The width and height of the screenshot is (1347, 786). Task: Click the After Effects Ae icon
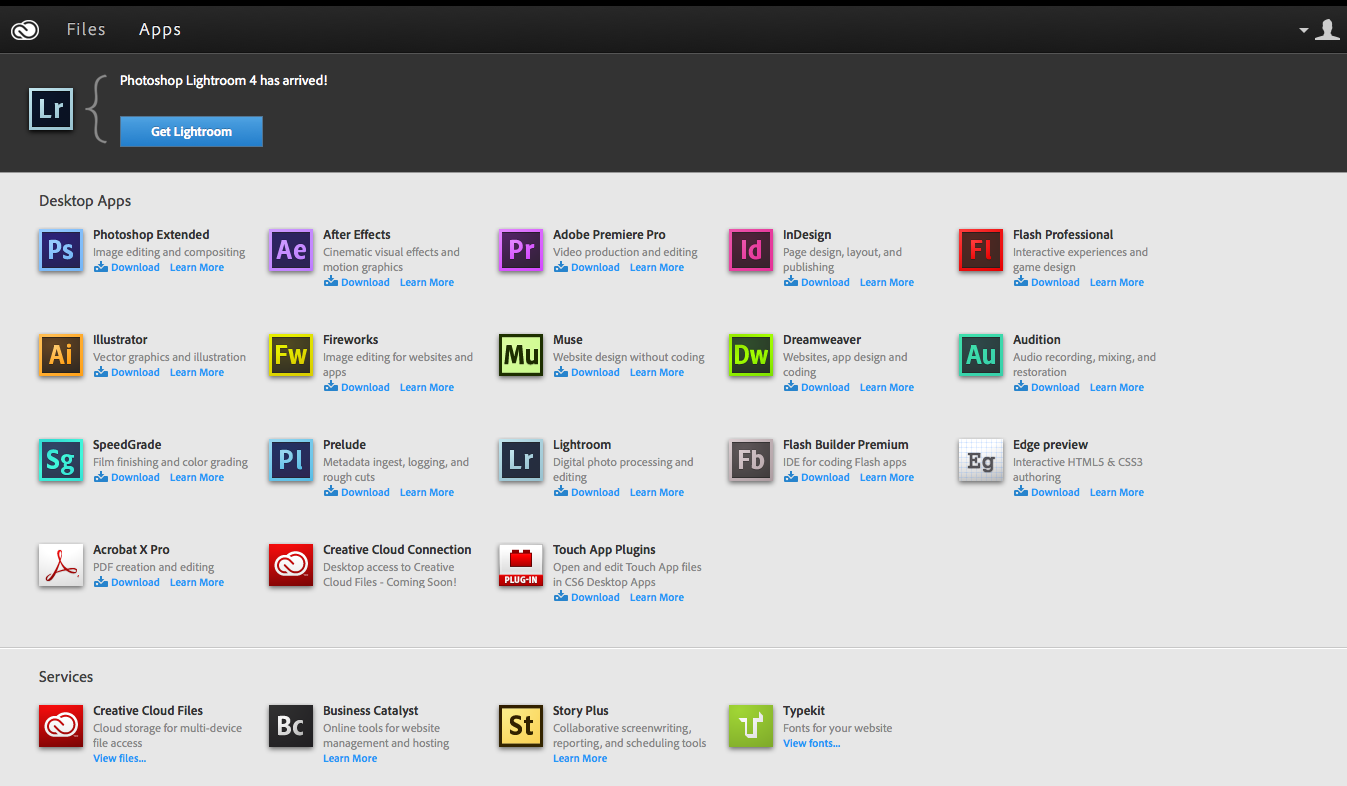[x=291, y=250]
